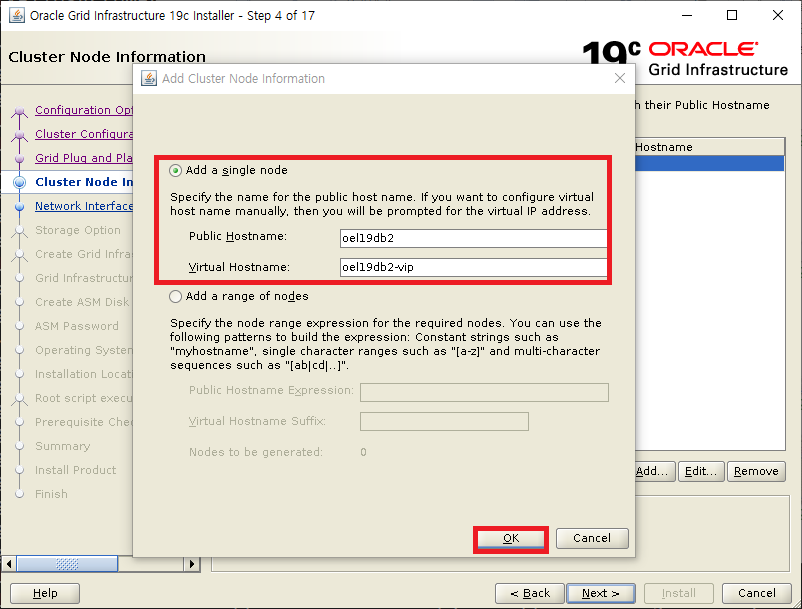Select the highlighted row in the node table
This screenshot has width=802, height=609.
click(x=709, y=164)
